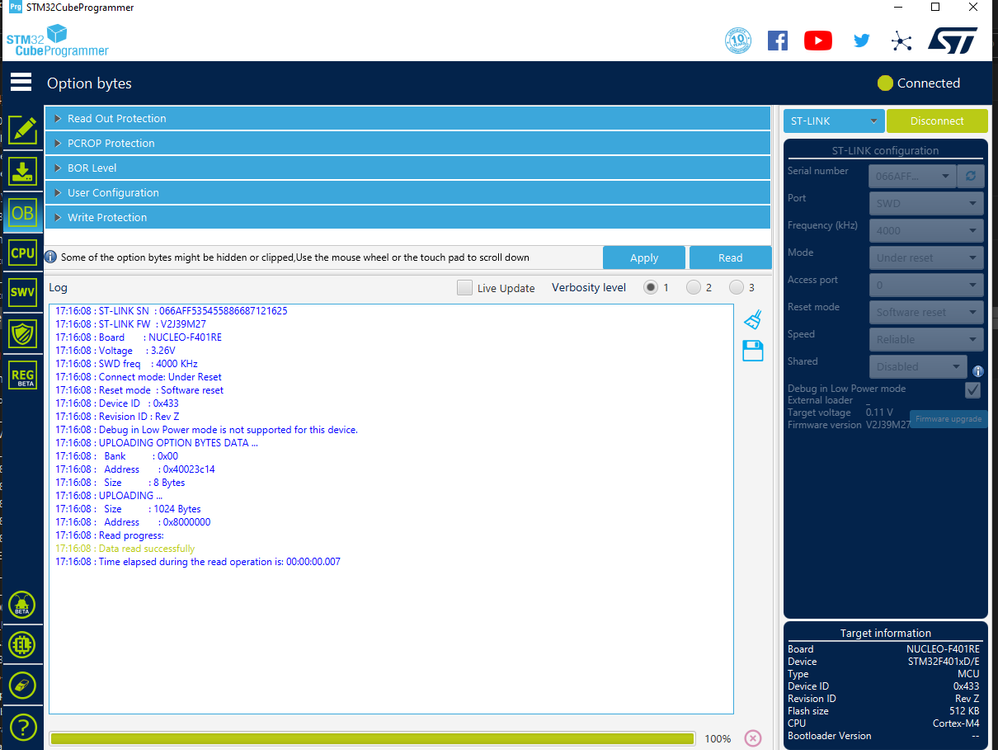This screenshot has width=998, height=750.
Task: Open ST YouTube channel icon
Action: pos(818,41)
